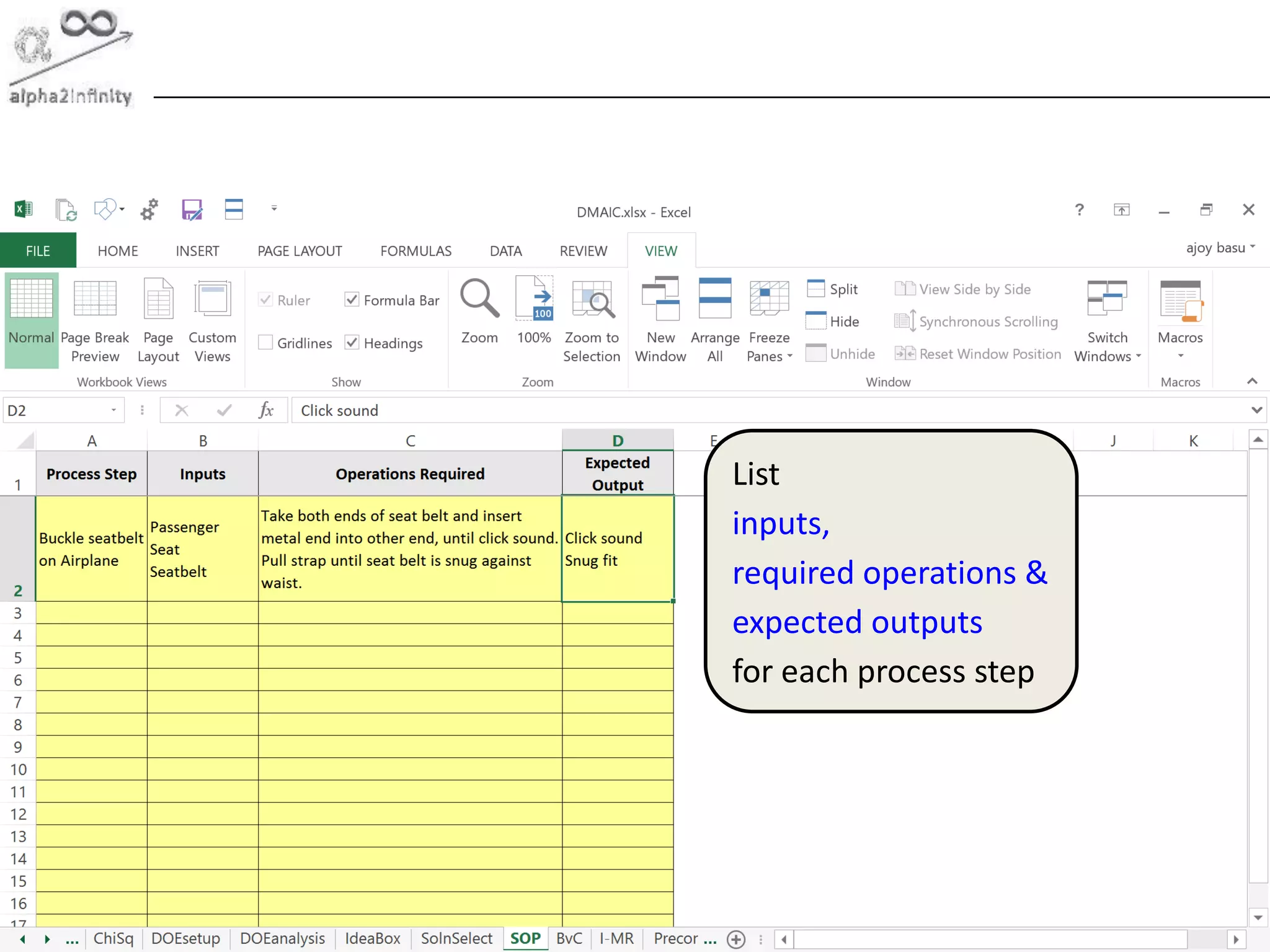Toggle the Headings checkbox
The width and height of the screenshot is (1270, 952).
coord(352,342)
